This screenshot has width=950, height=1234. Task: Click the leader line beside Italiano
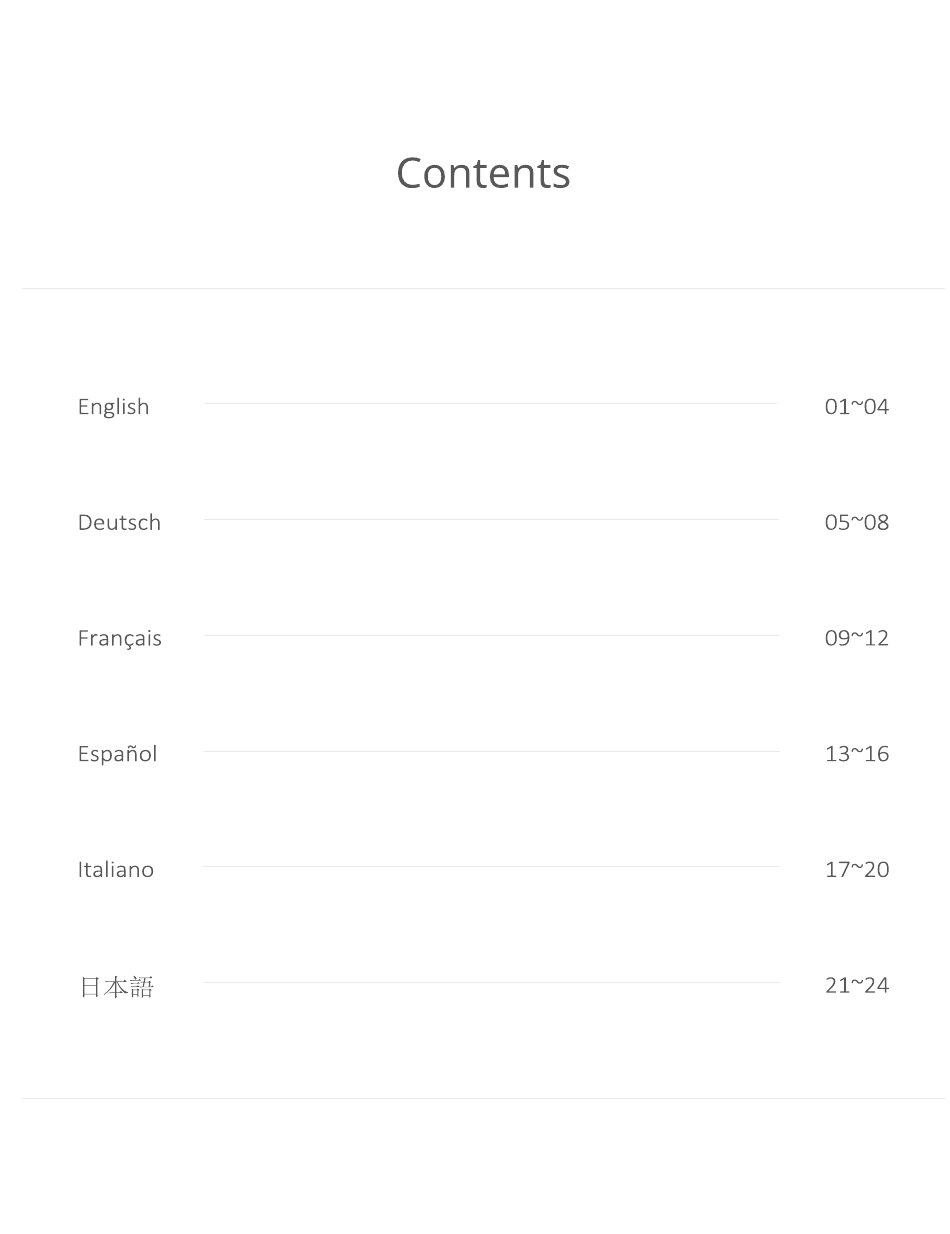coord(491,867)
